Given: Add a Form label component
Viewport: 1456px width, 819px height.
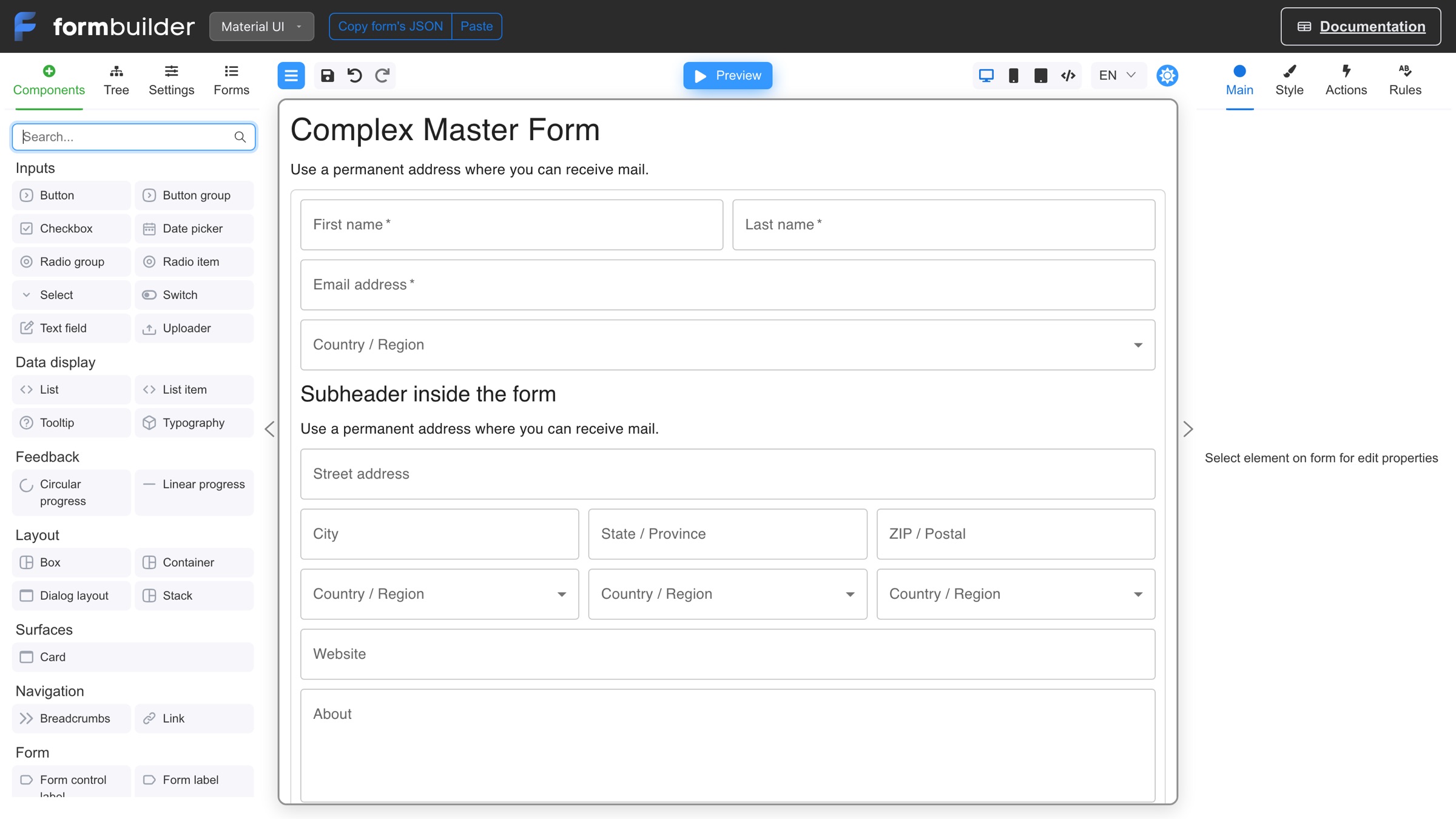Looking at the screenshot, I should (x=194, y=781).
